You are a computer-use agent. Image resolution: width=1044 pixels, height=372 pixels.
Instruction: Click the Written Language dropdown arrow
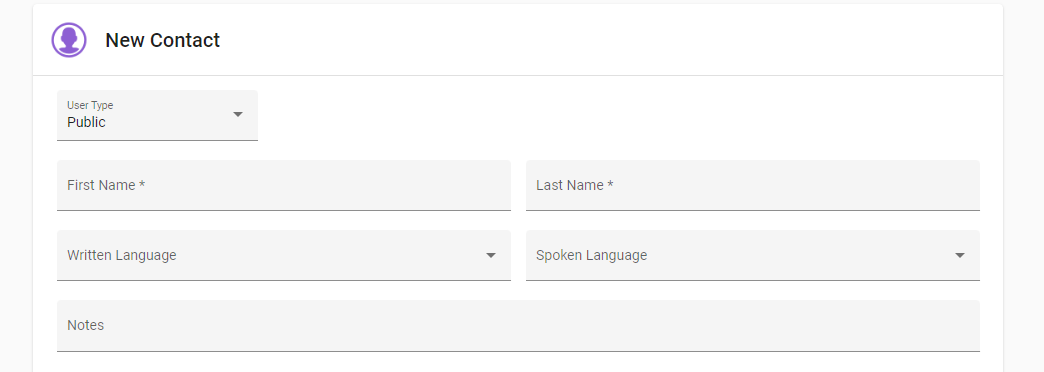pos(491,256)
